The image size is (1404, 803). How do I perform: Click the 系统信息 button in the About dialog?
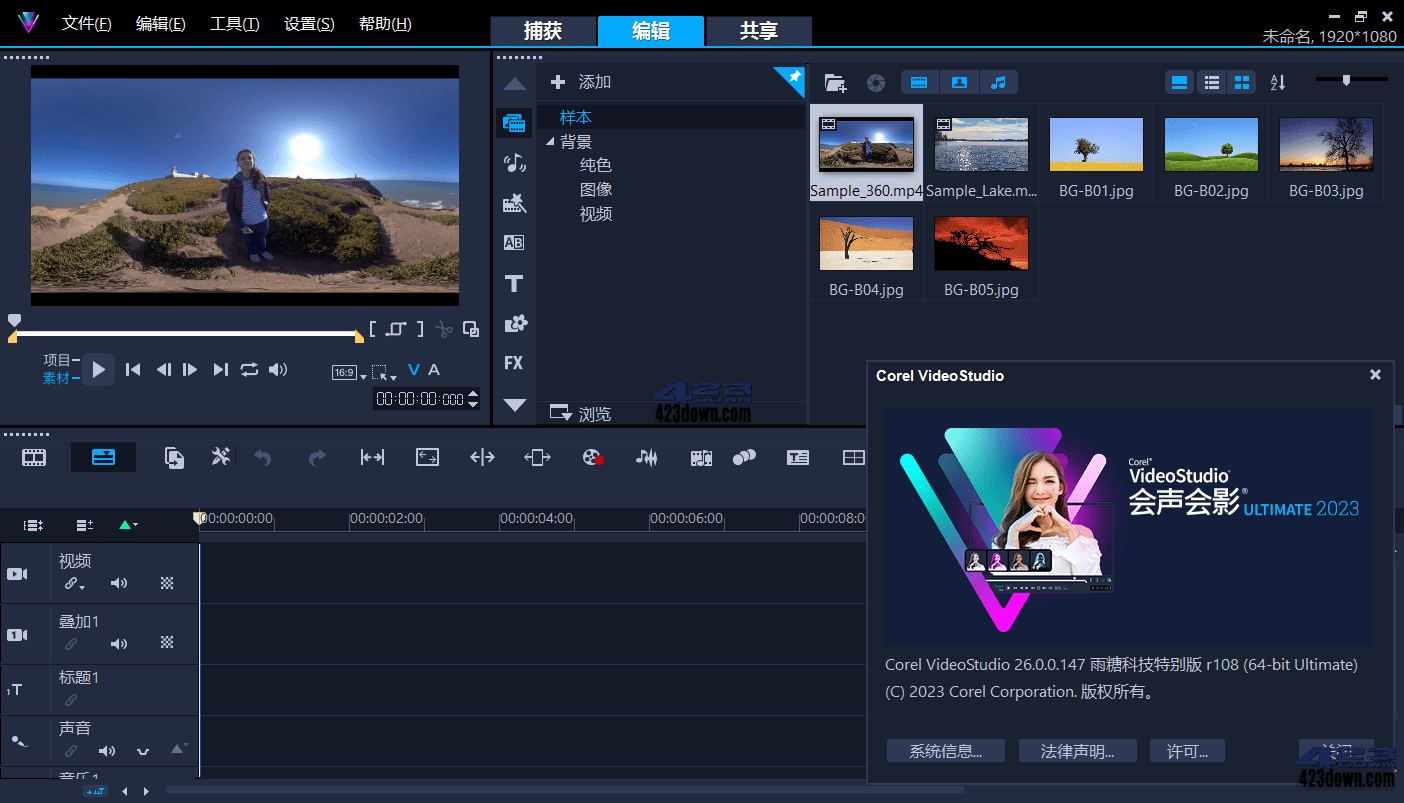tap(945, 750)
